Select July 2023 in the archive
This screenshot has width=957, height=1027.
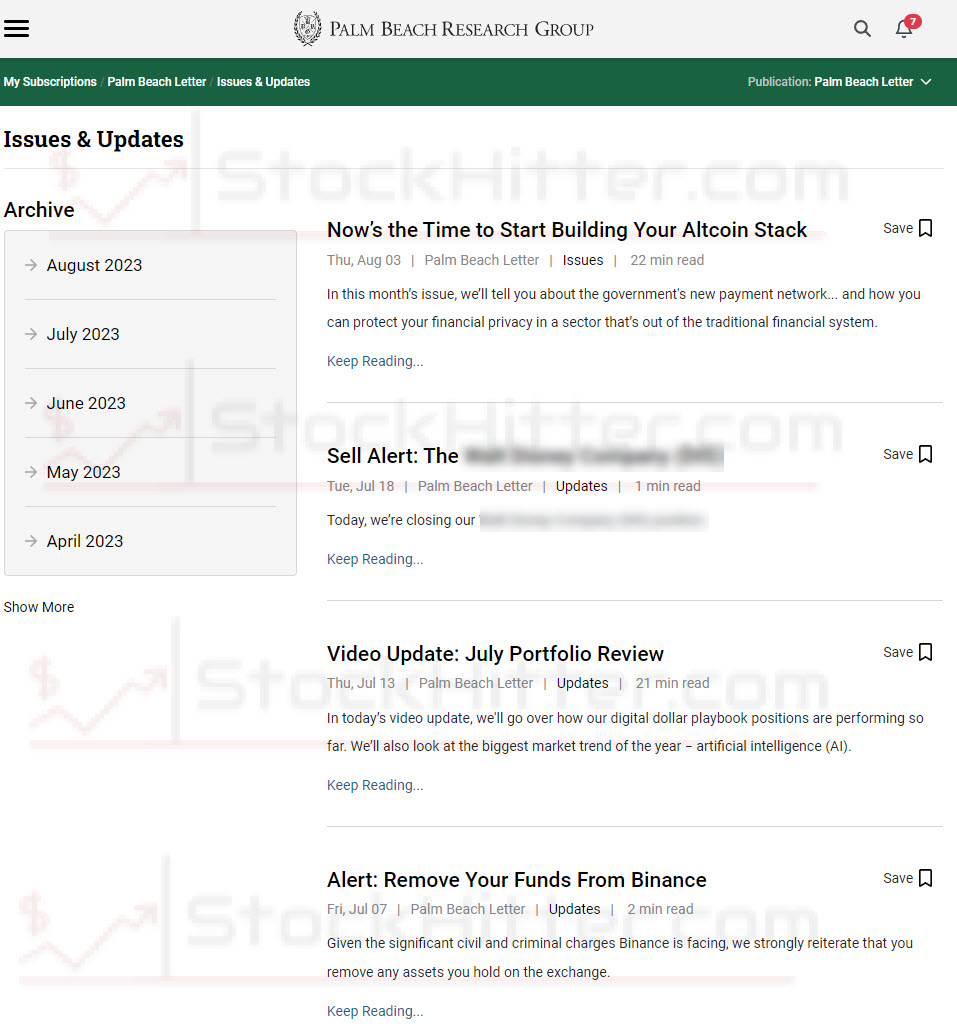click(83, 334)
